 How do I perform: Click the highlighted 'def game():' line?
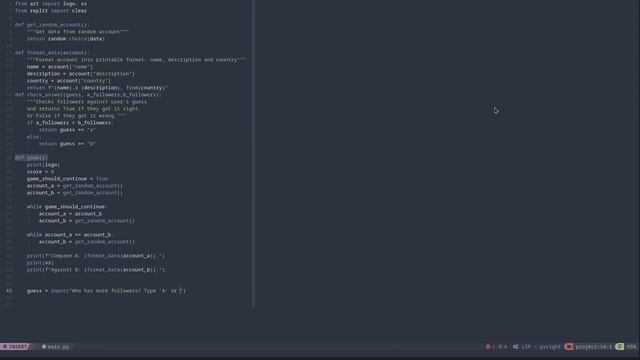[x=31, y=158]
